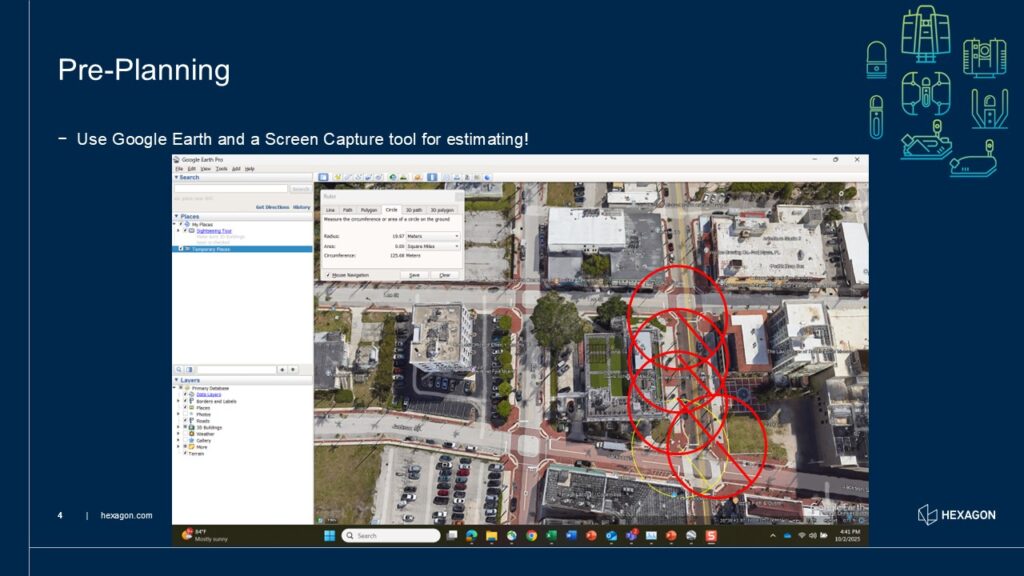Open Windows Start menu on taskbar
Screen dimensions: 1024x576
[x=329, y=536]
